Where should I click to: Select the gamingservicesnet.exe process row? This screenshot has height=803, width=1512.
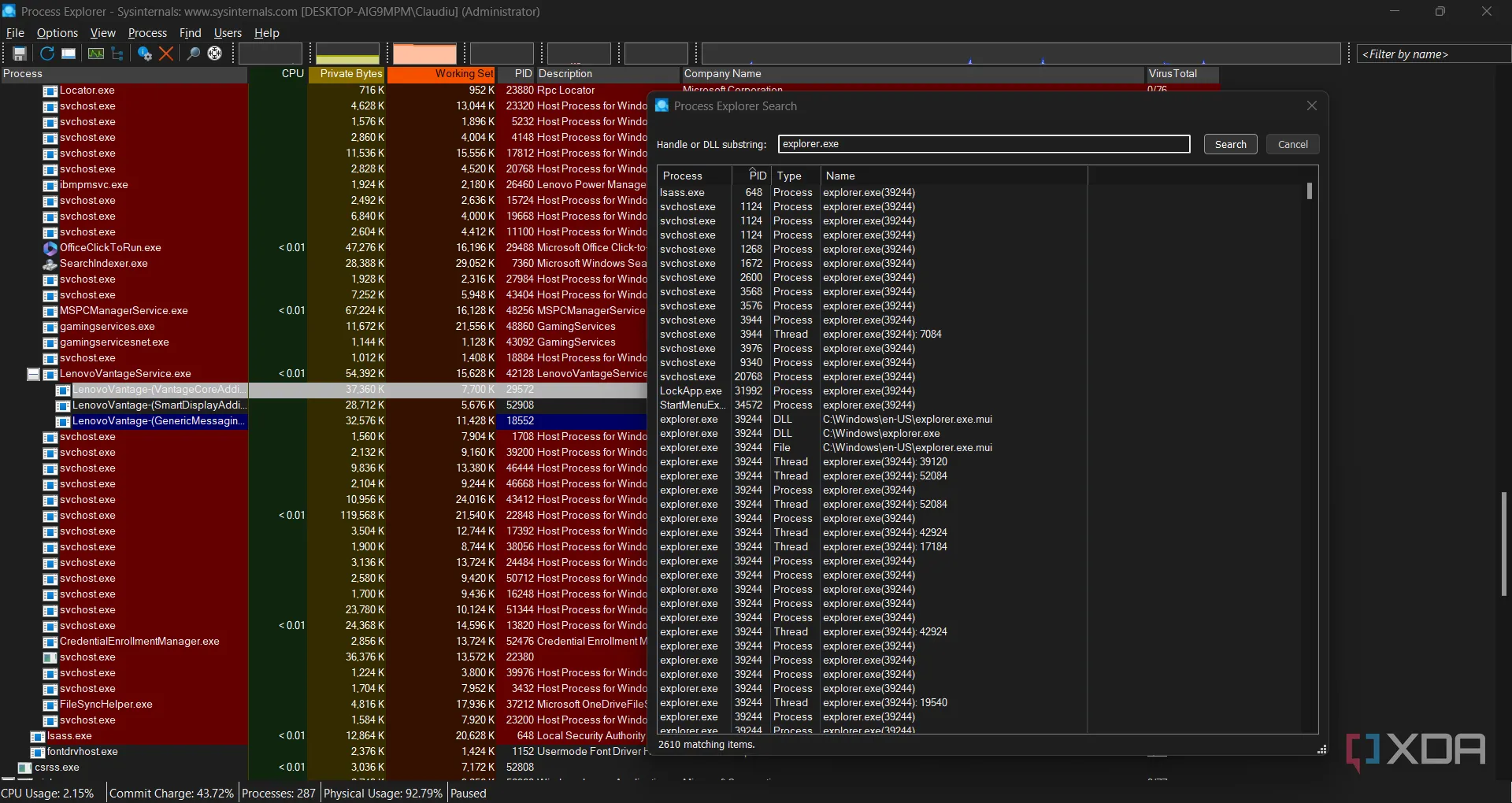click(x=345, y=342)
